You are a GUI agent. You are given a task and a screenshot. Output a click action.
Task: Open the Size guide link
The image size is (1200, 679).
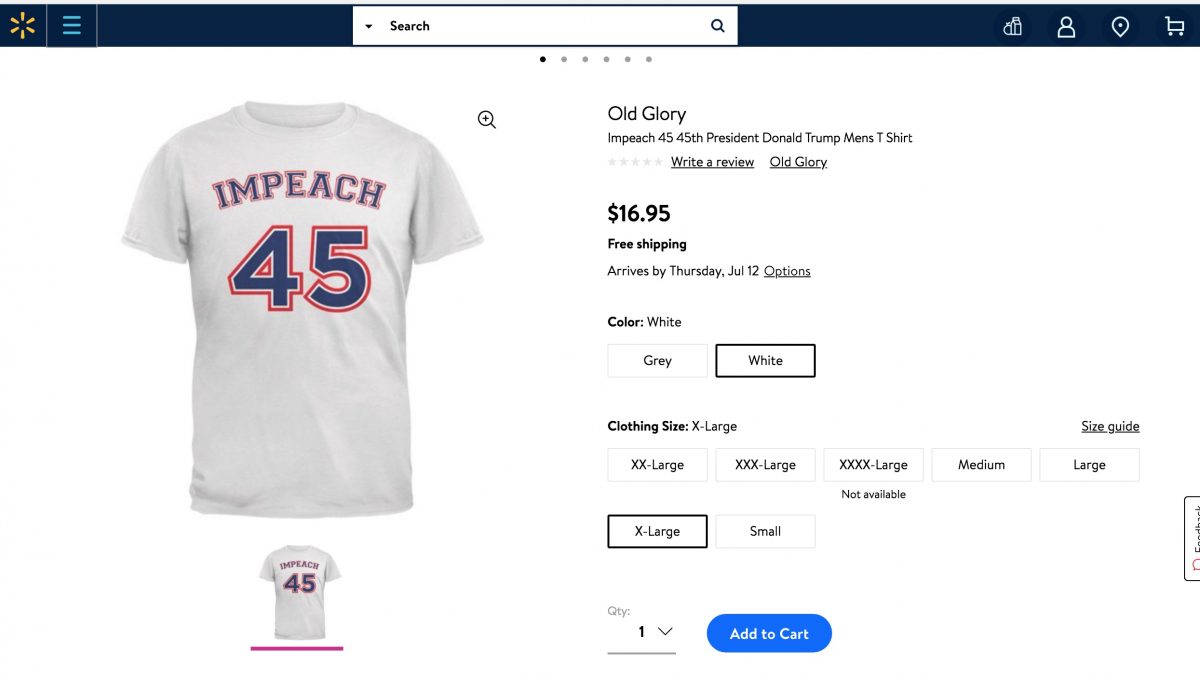tap(1110, 426)
